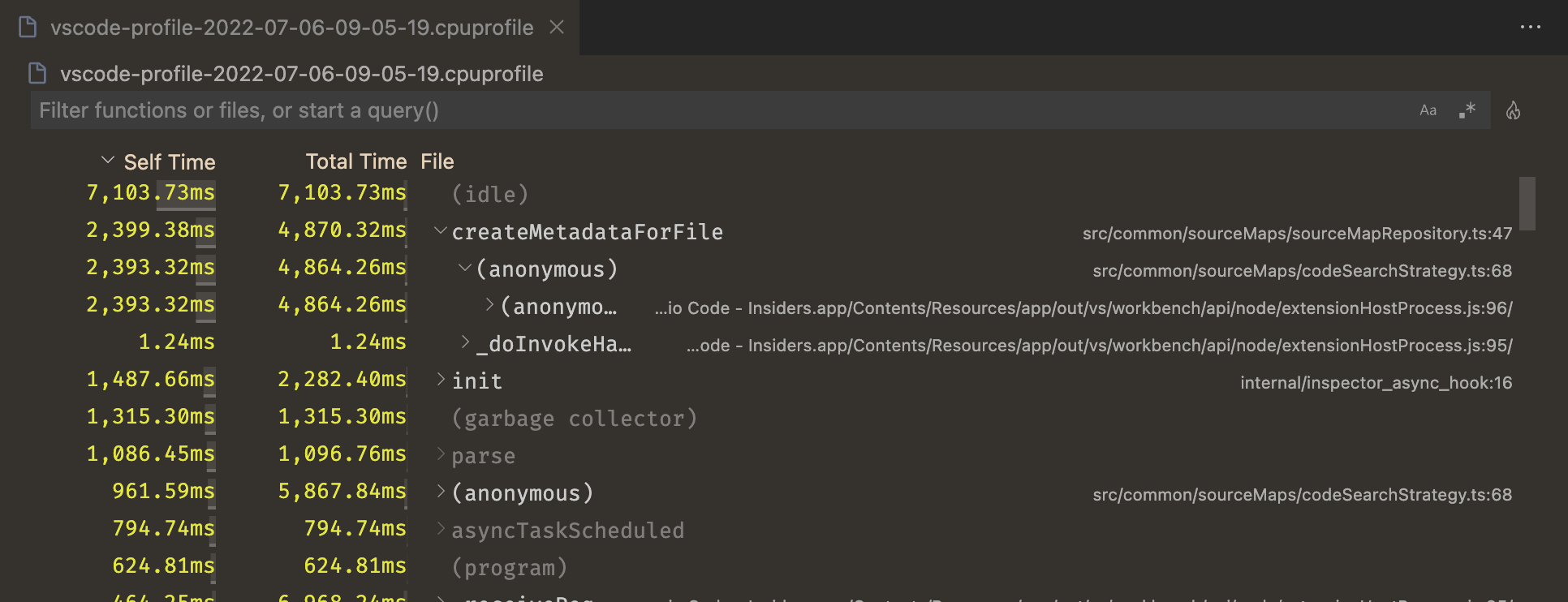Close the cpuprofile editor tab
The height and width of the screenshot is (602, 1568).
tap(557, 27)
